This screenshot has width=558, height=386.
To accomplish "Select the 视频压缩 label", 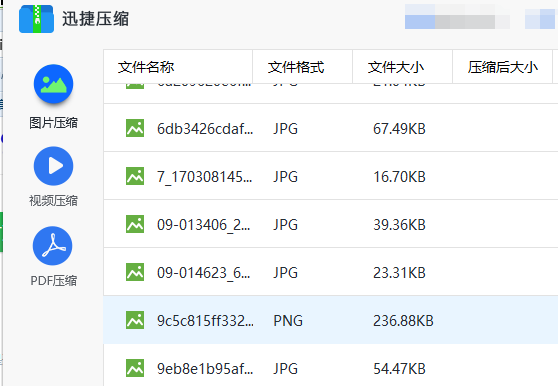I will [x=53, y=201].
